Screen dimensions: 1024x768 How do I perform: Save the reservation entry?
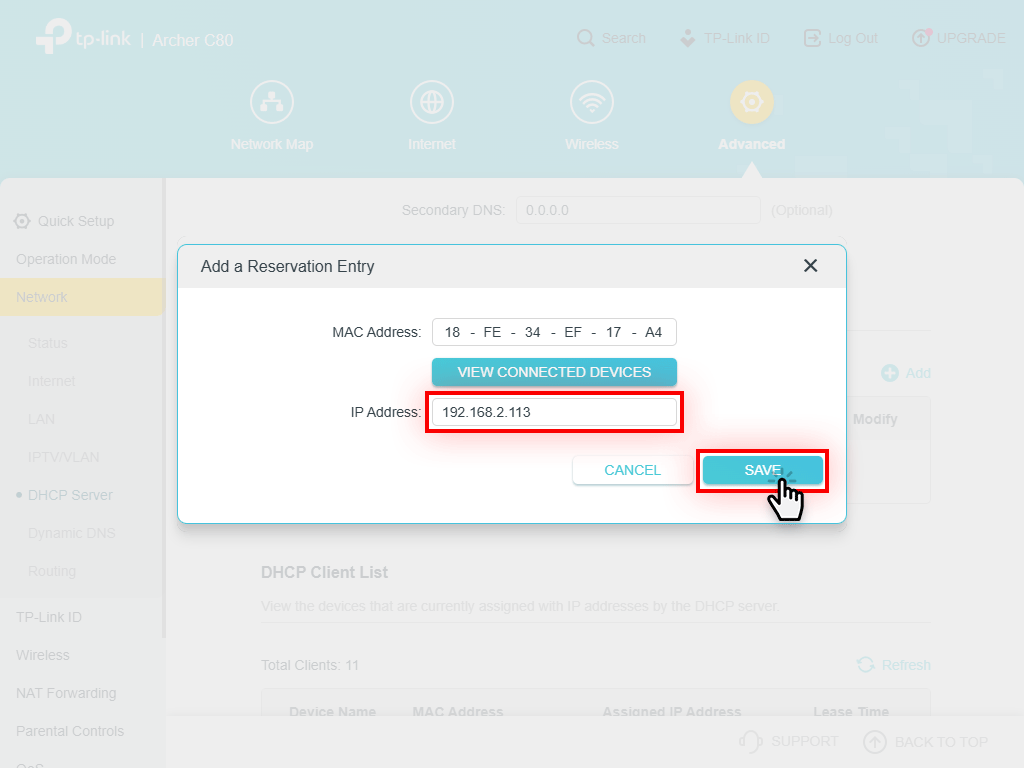point(762,470)
